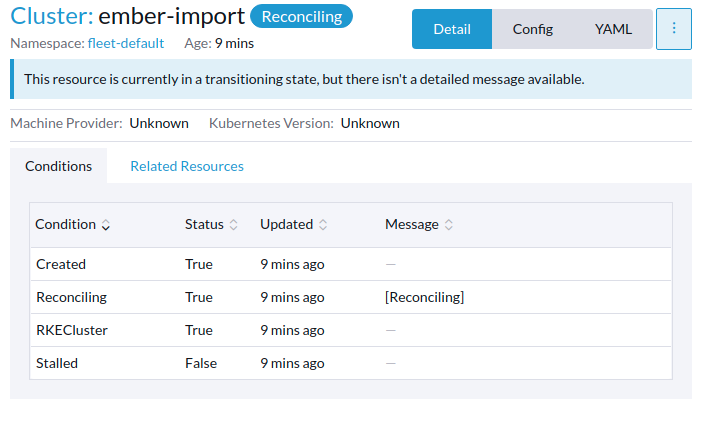Sort by Message column arrows
The image size is (703, 425).
(449, 225)
